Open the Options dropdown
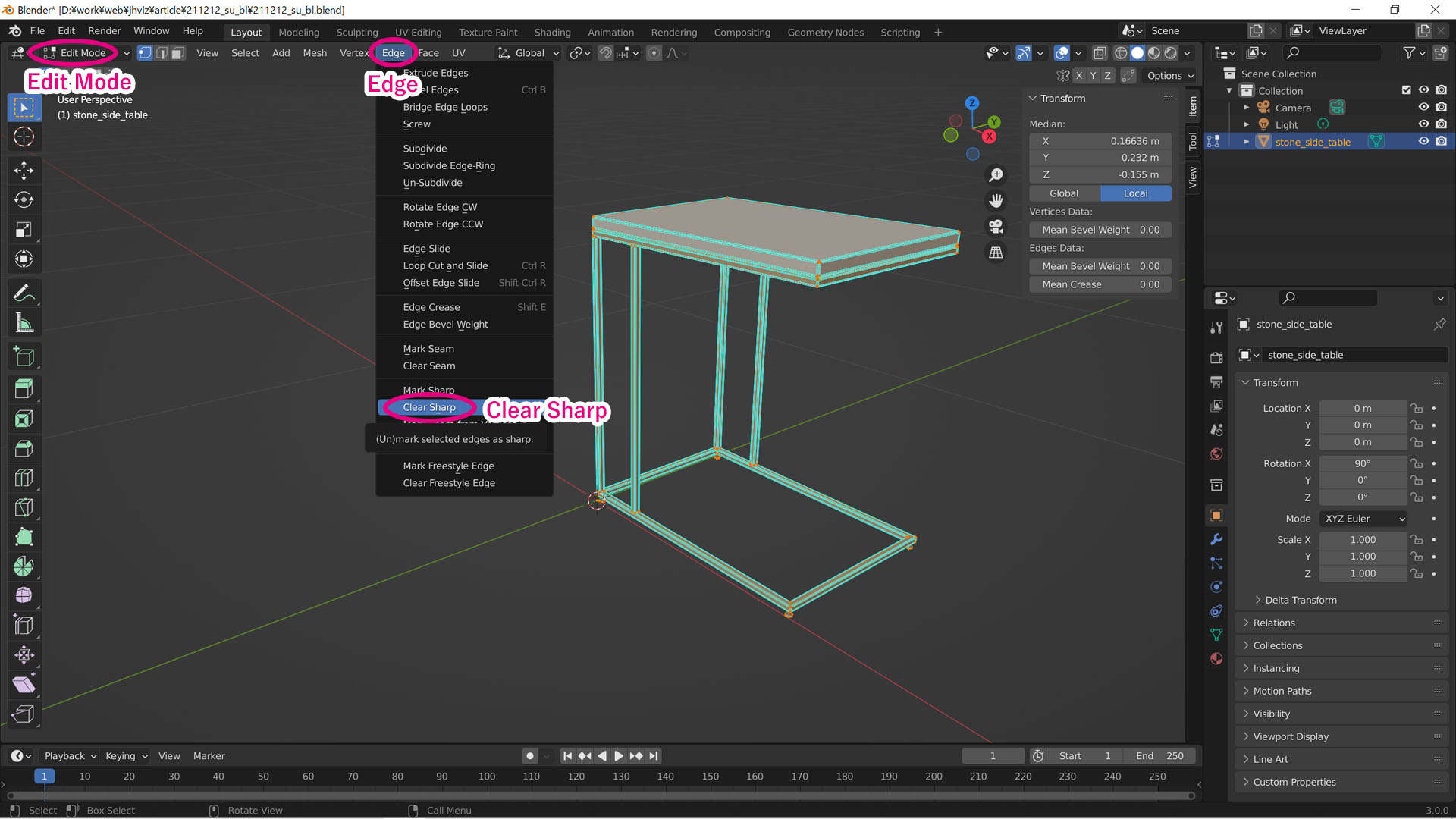This screenshot has width=1456, height=819. click(1170, 76)
